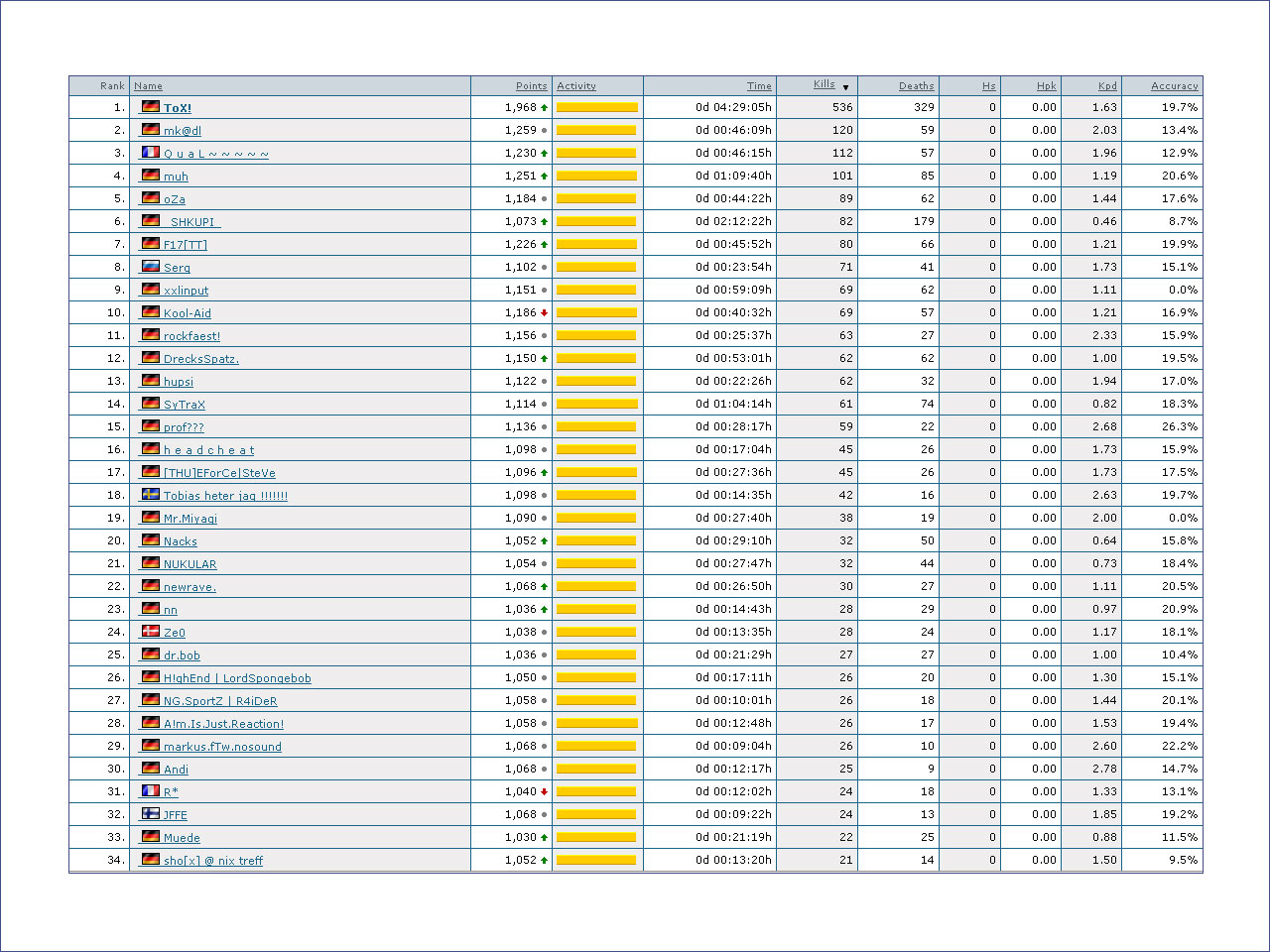Click the German flag next to ToX!
The image size is (1270, 952).
pyautogui.click(x=151, y=107)
